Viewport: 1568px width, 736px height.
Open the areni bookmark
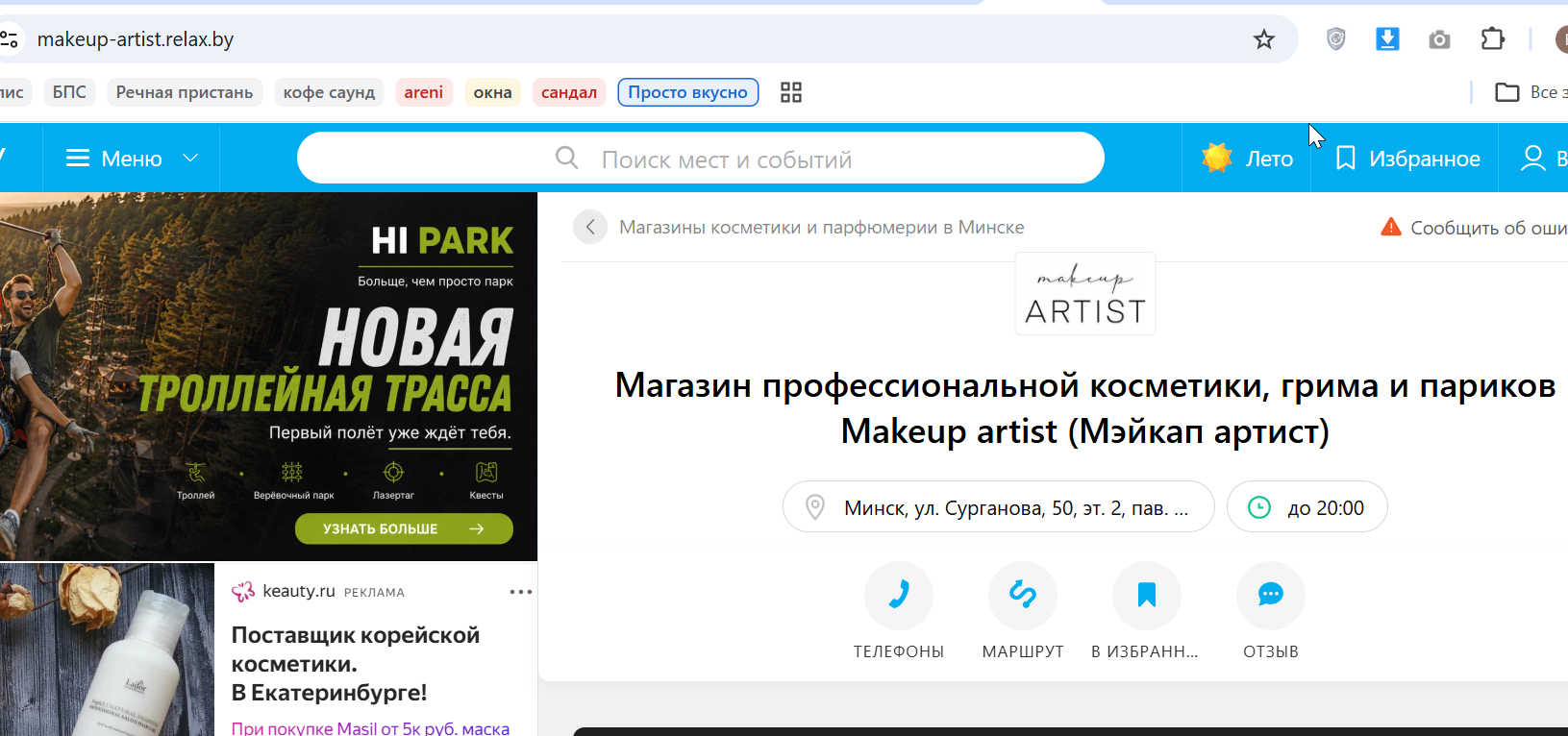coord(424,92)
